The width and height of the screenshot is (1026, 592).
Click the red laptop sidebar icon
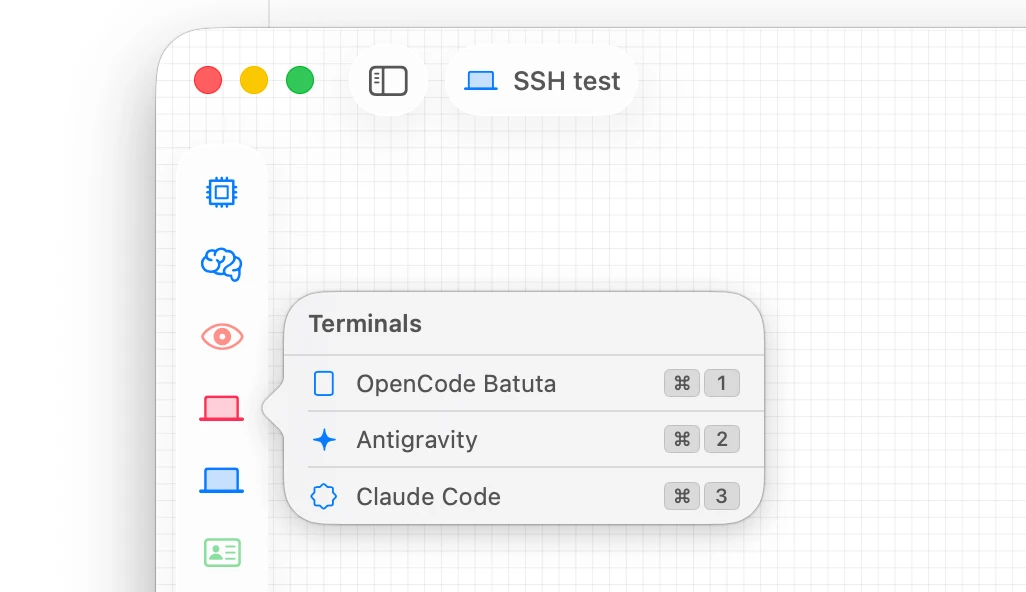(x=222, y=408)
